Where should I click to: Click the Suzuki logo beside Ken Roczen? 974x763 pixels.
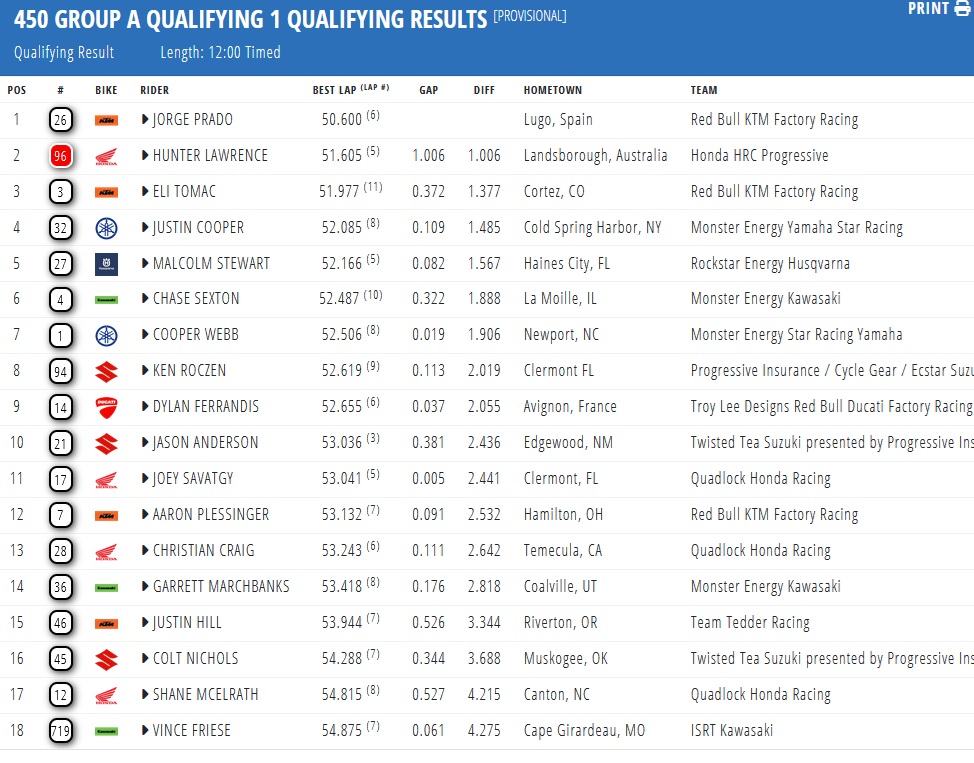[x=106, y=371]
